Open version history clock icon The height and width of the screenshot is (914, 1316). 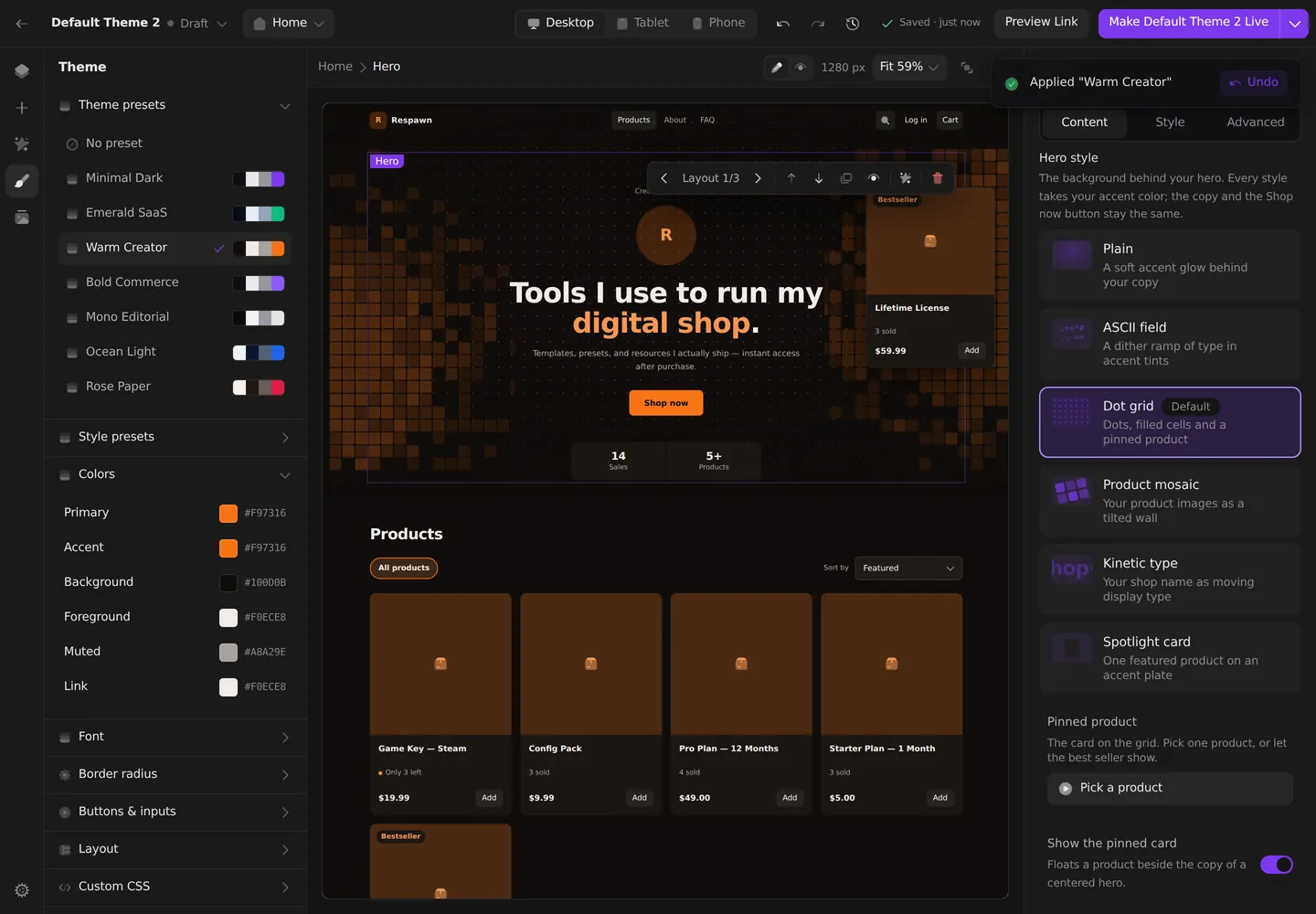point(853,23)
